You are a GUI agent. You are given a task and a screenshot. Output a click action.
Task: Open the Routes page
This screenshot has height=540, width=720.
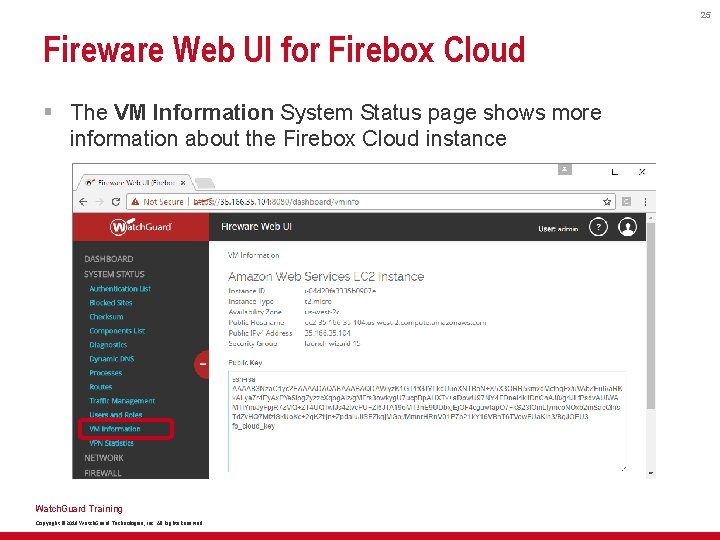(101, 387)
